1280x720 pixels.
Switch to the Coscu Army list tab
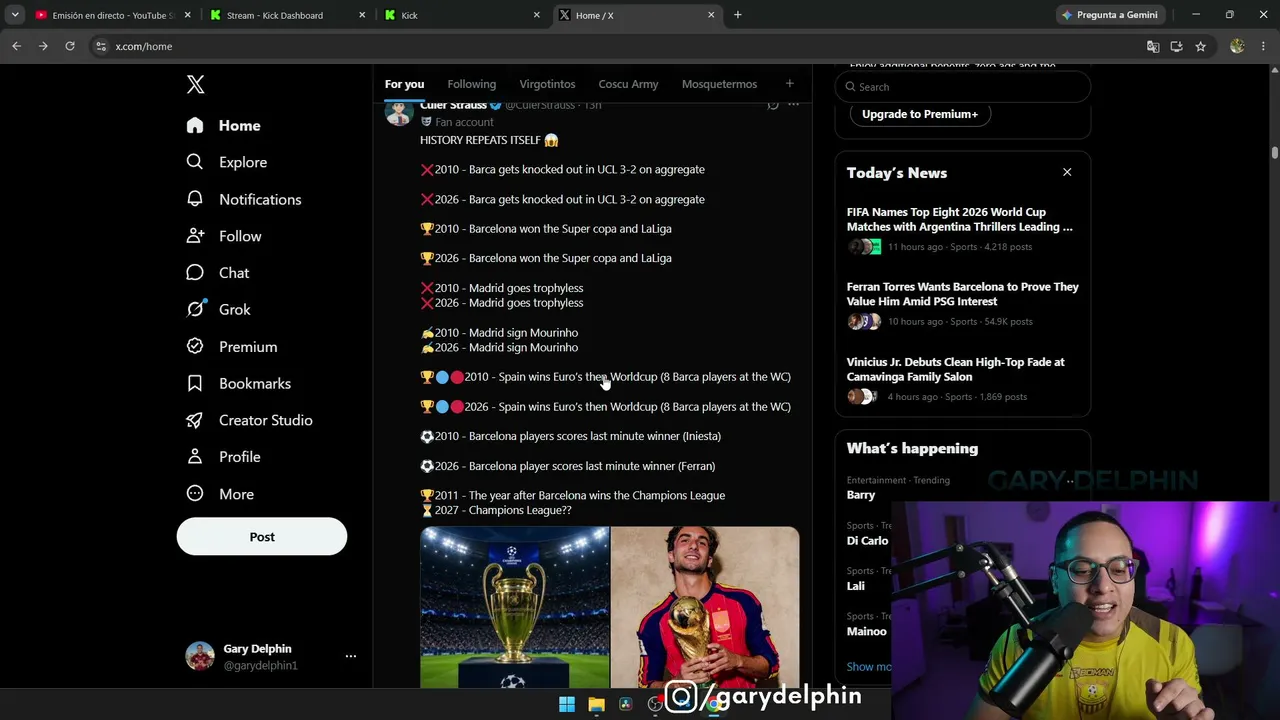pos(628,84)
